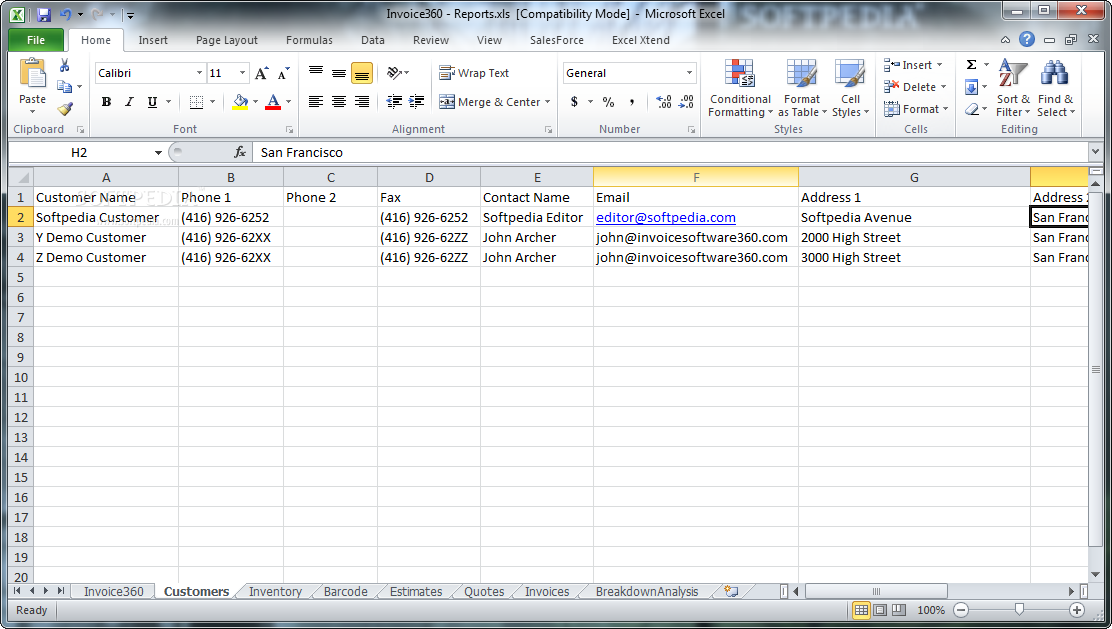The height and width of the screenshot is (629, 1112).
Task: Click the Fill down icon
Action: [972, 87]
